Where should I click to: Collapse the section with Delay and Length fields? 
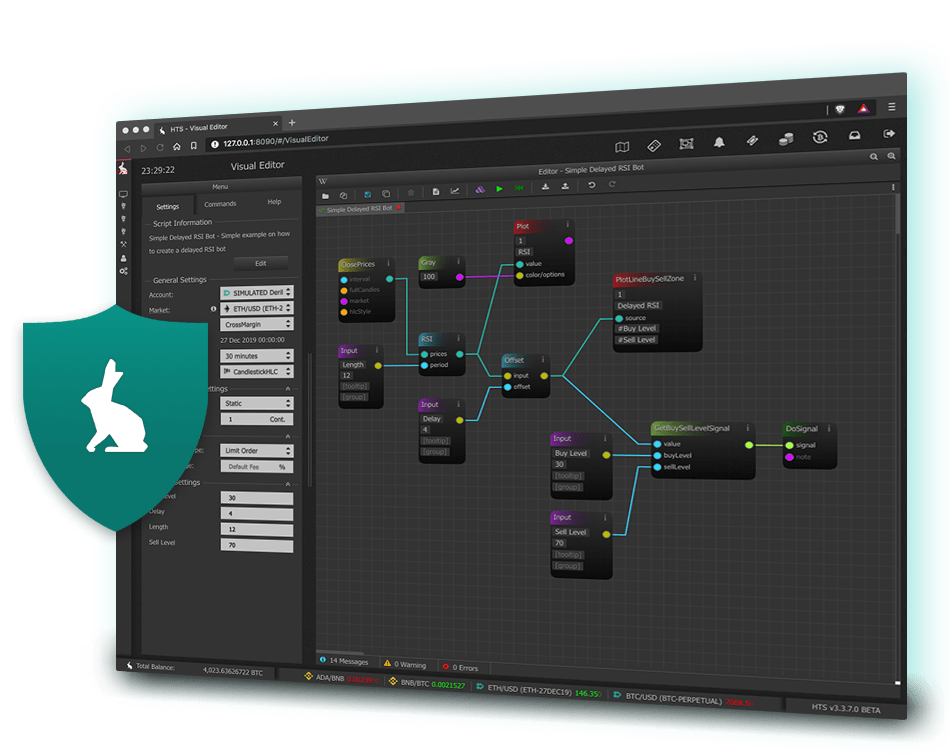pyautogui.click(x=288, y=484)
